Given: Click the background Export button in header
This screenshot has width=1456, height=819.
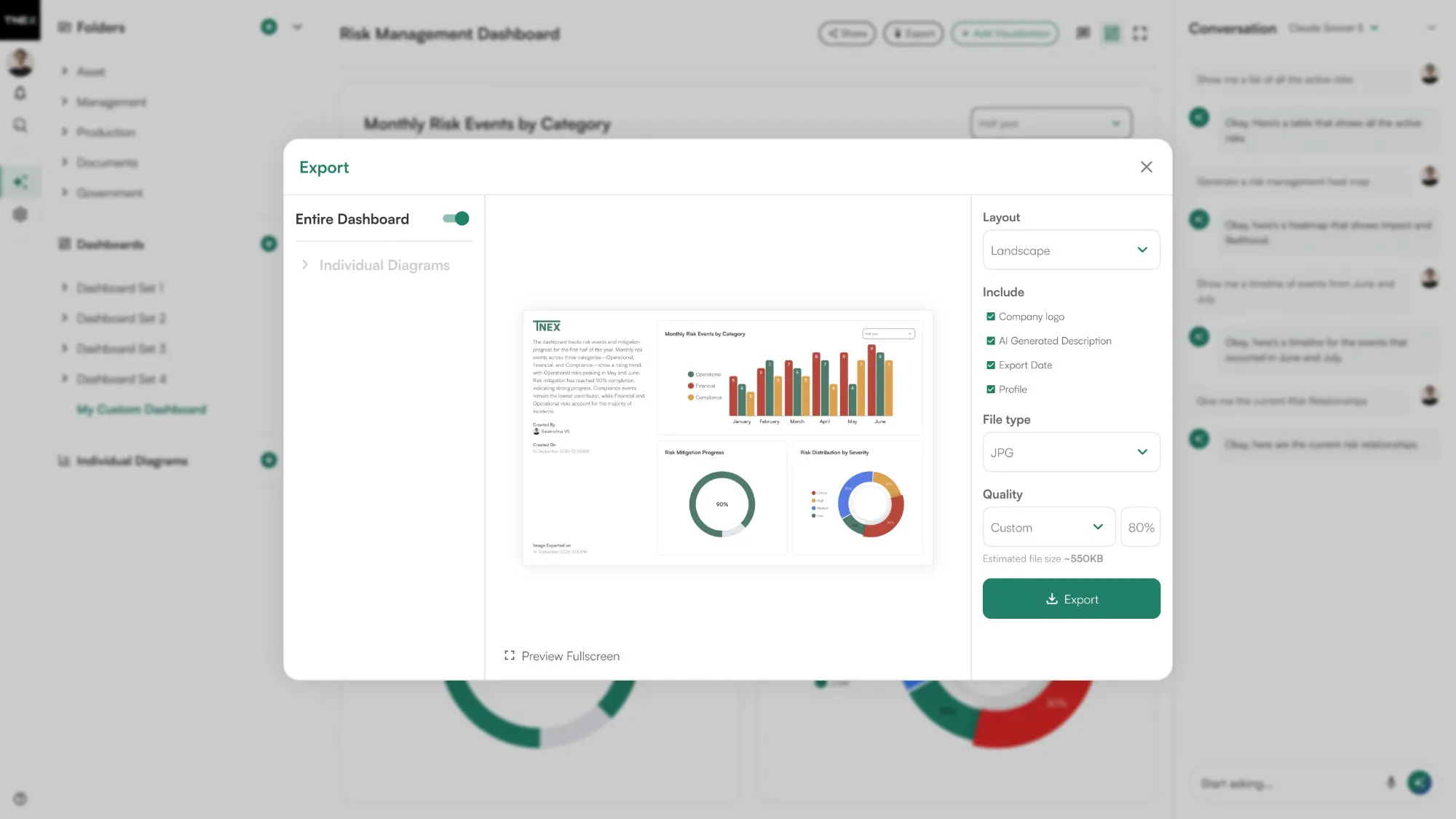Looking at the screenshot, I should (914, 33).
